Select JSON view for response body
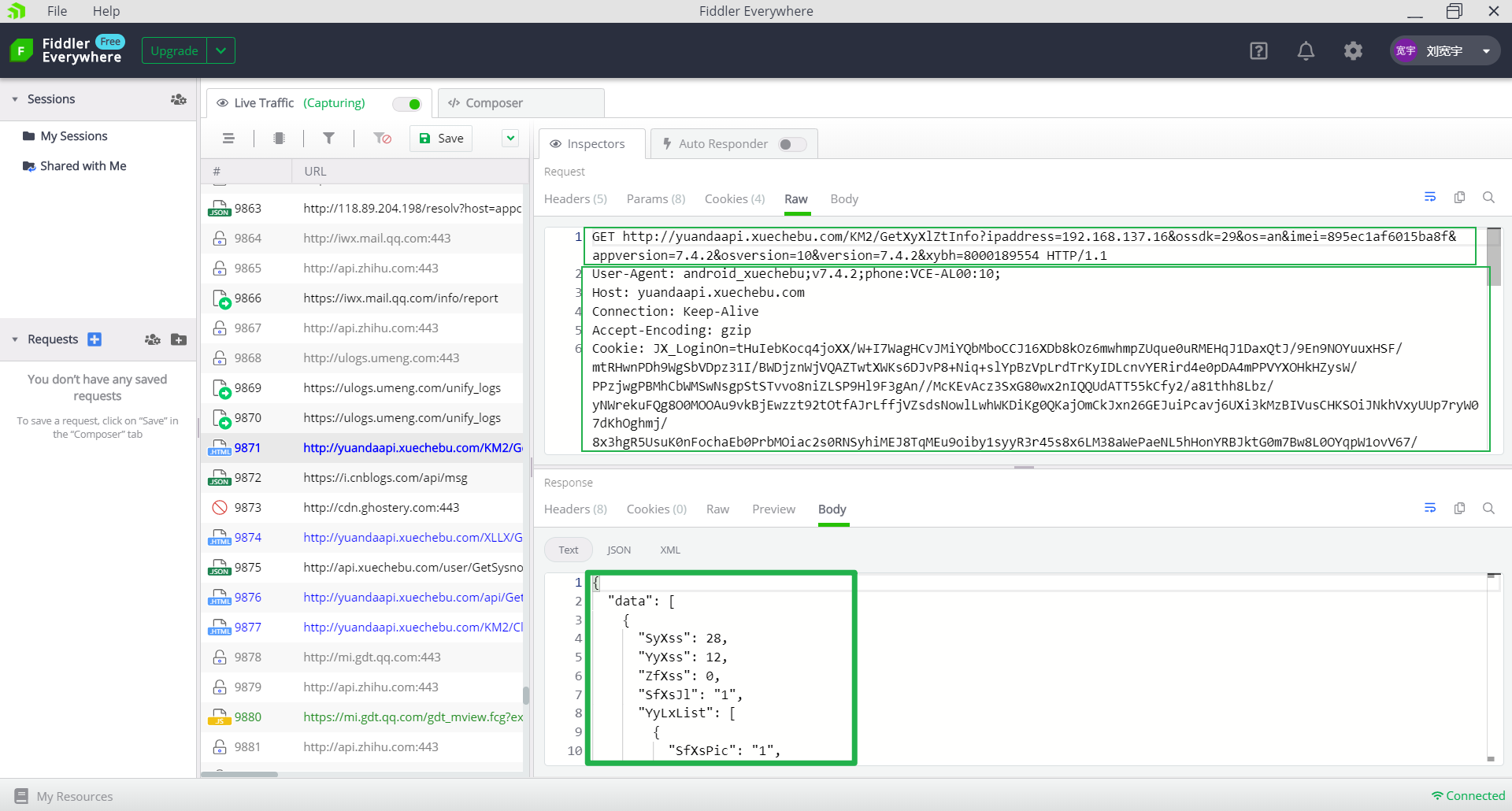1512x811 pixels. pos(619,550)
